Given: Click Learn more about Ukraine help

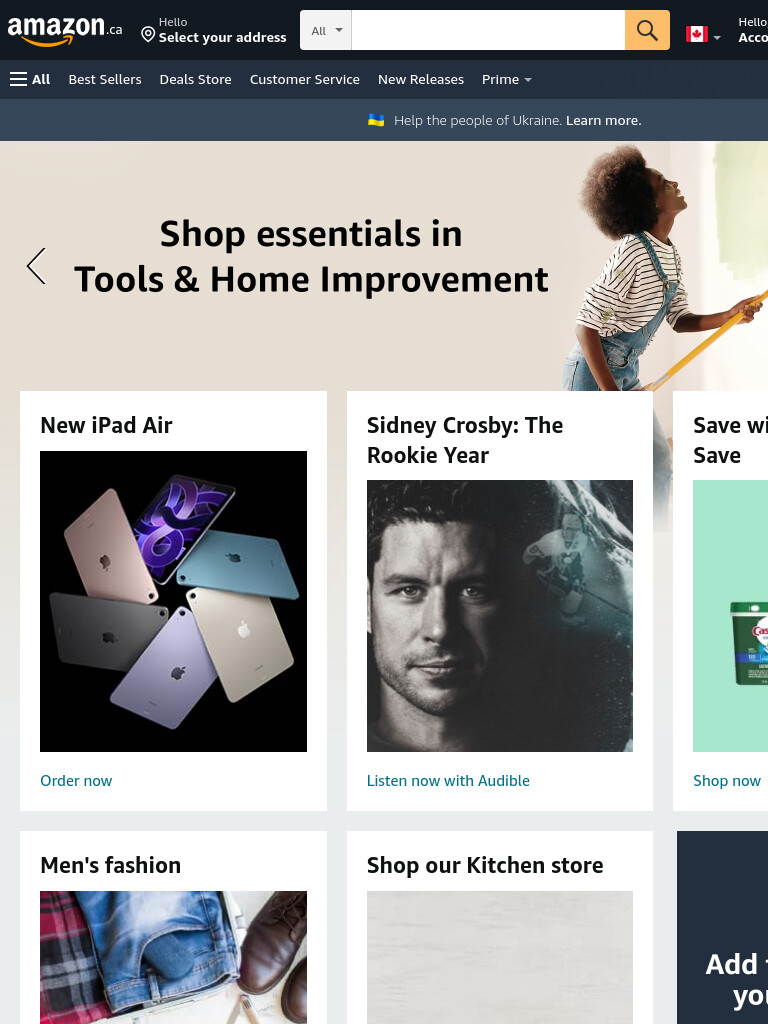Looking at the screenshot, I should (603, 120).
